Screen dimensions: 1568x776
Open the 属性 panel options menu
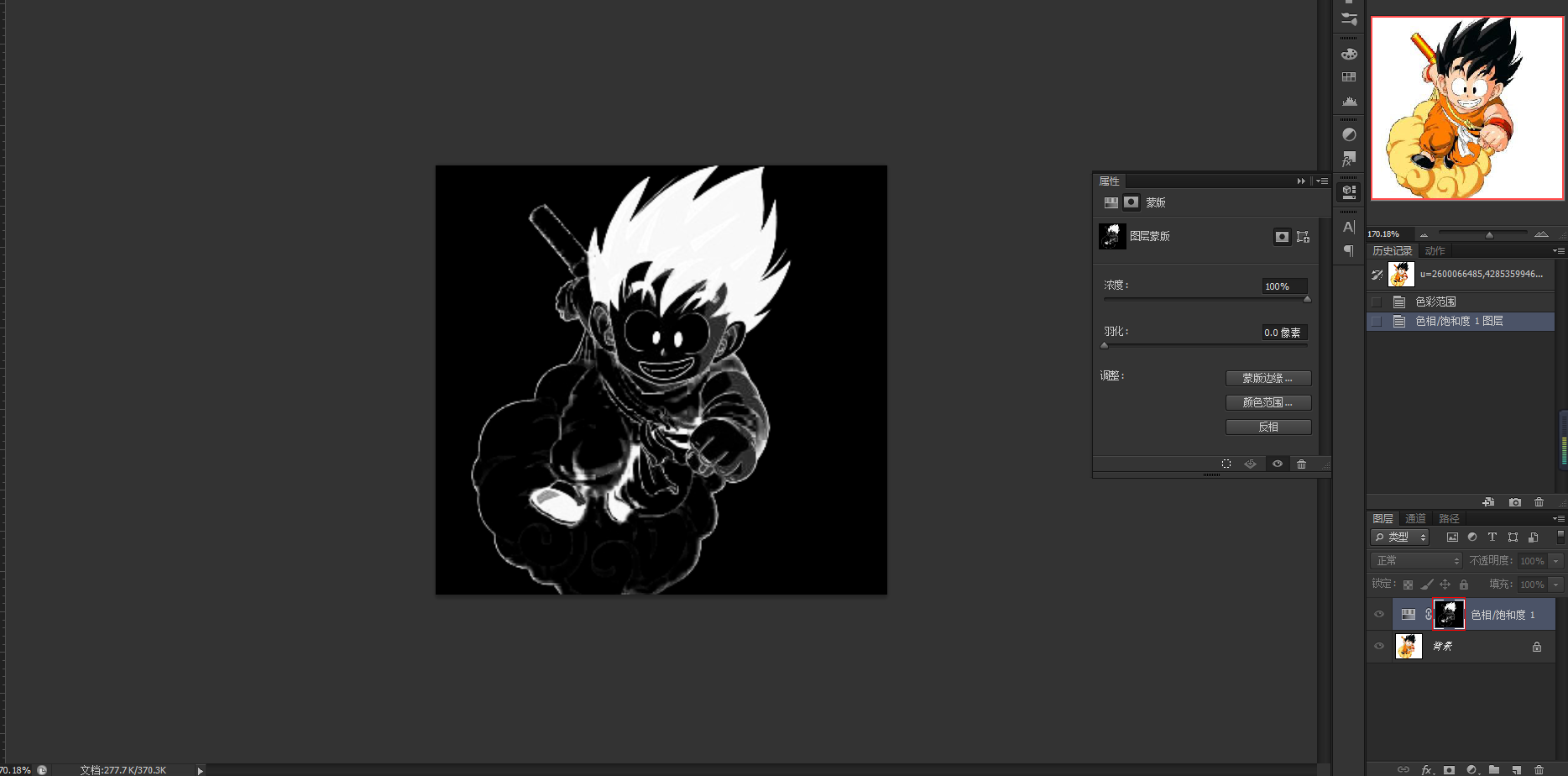pos(1322,181)
